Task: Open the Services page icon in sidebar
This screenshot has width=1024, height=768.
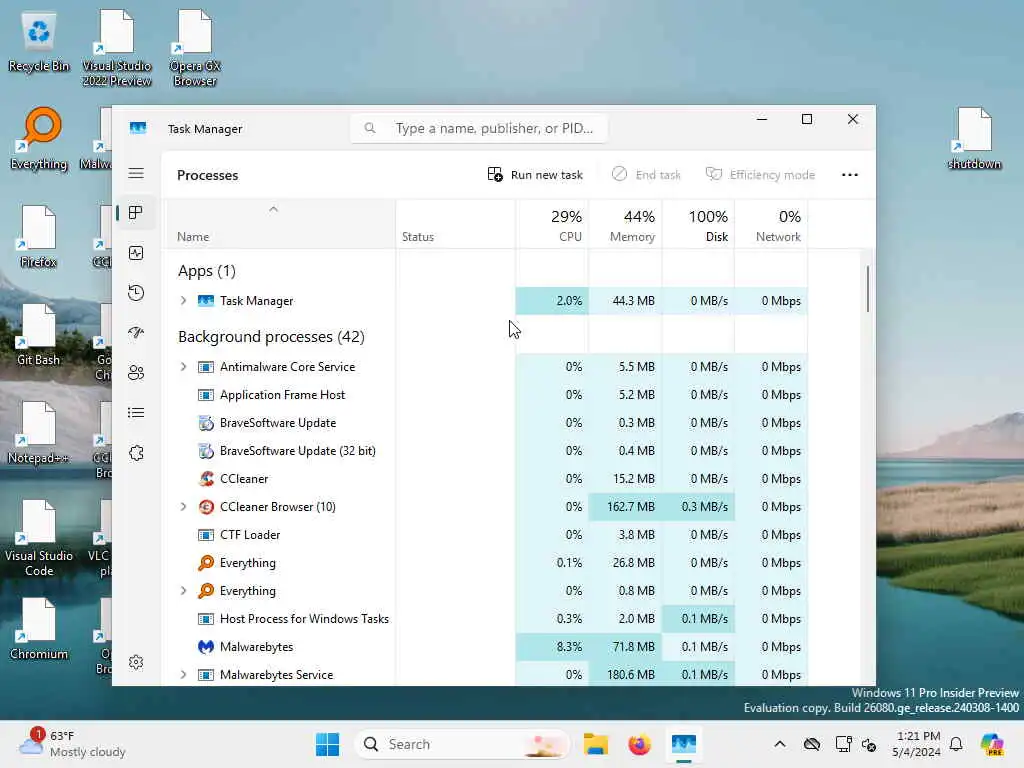Action: (x=136, y=453)
